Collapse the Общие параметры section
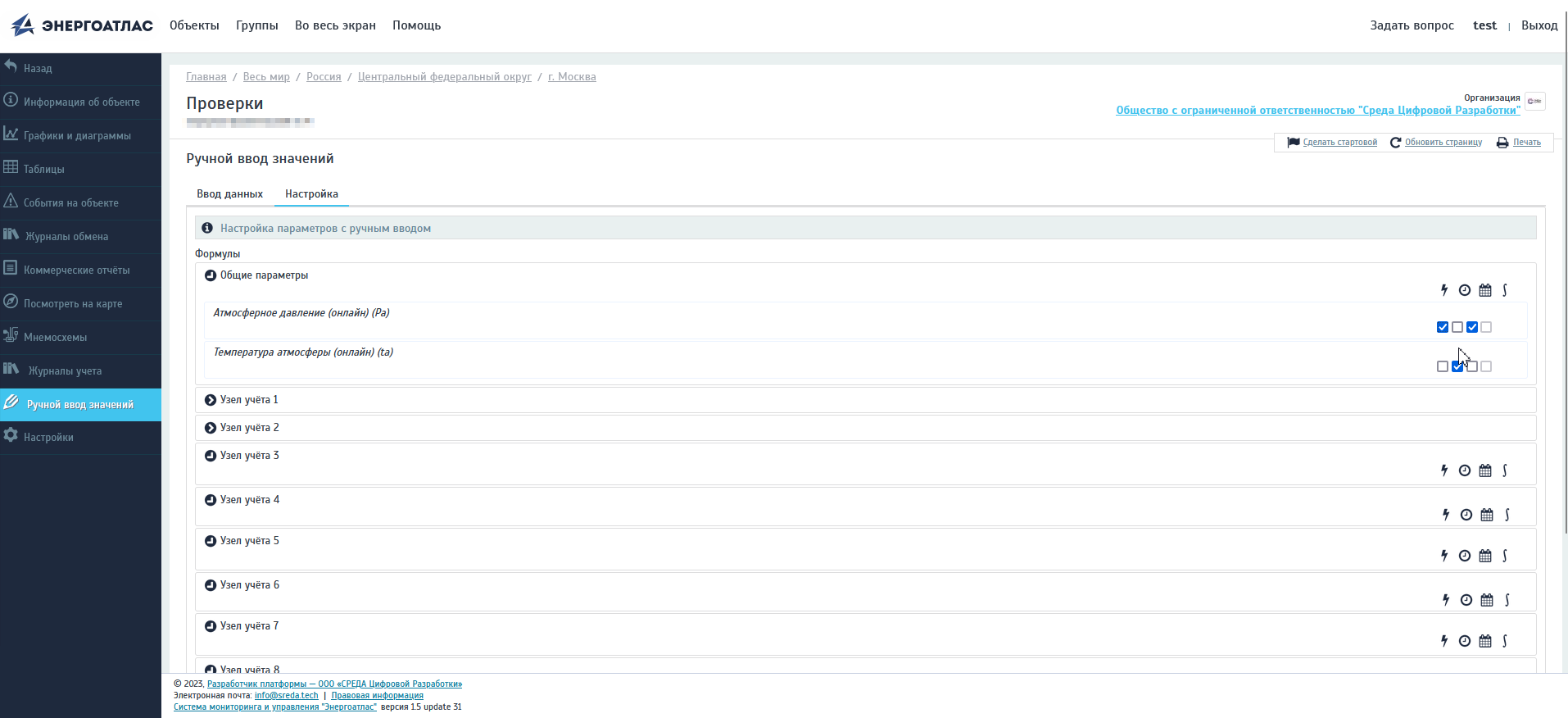 click(211, 275)
